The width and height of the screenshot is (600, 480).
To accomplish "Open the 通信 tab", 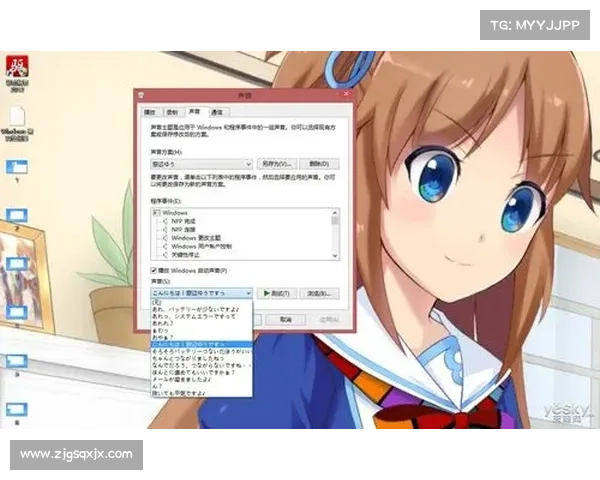I will pos(217,112).
